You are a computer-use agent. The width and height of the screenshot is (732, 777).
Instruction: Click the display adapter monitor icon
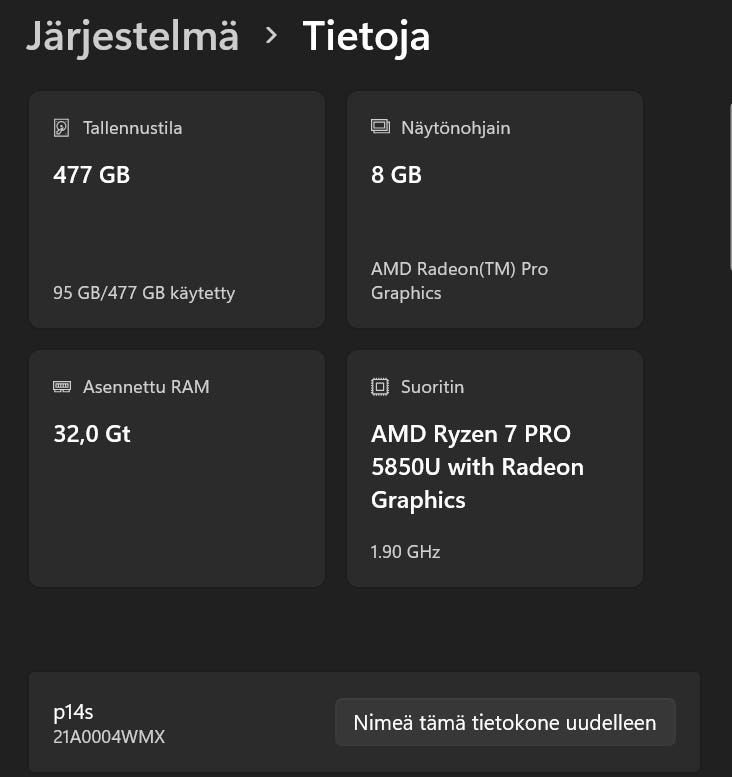coord(380,127)
